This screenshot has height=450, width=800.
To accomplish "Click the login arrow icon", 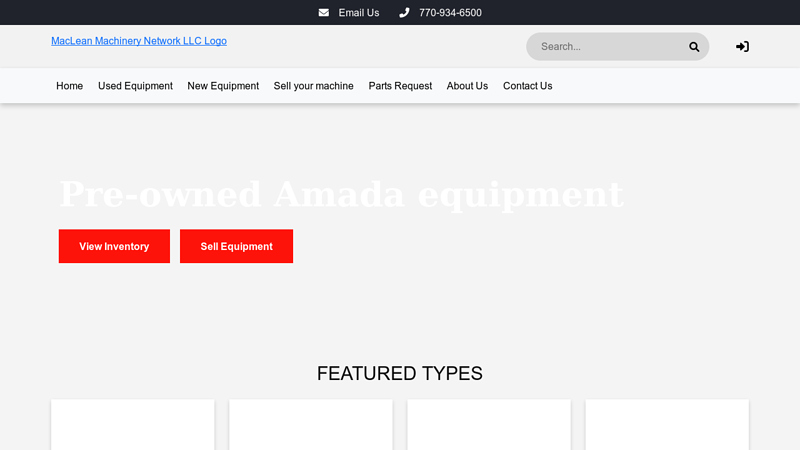I will [742, 47].
